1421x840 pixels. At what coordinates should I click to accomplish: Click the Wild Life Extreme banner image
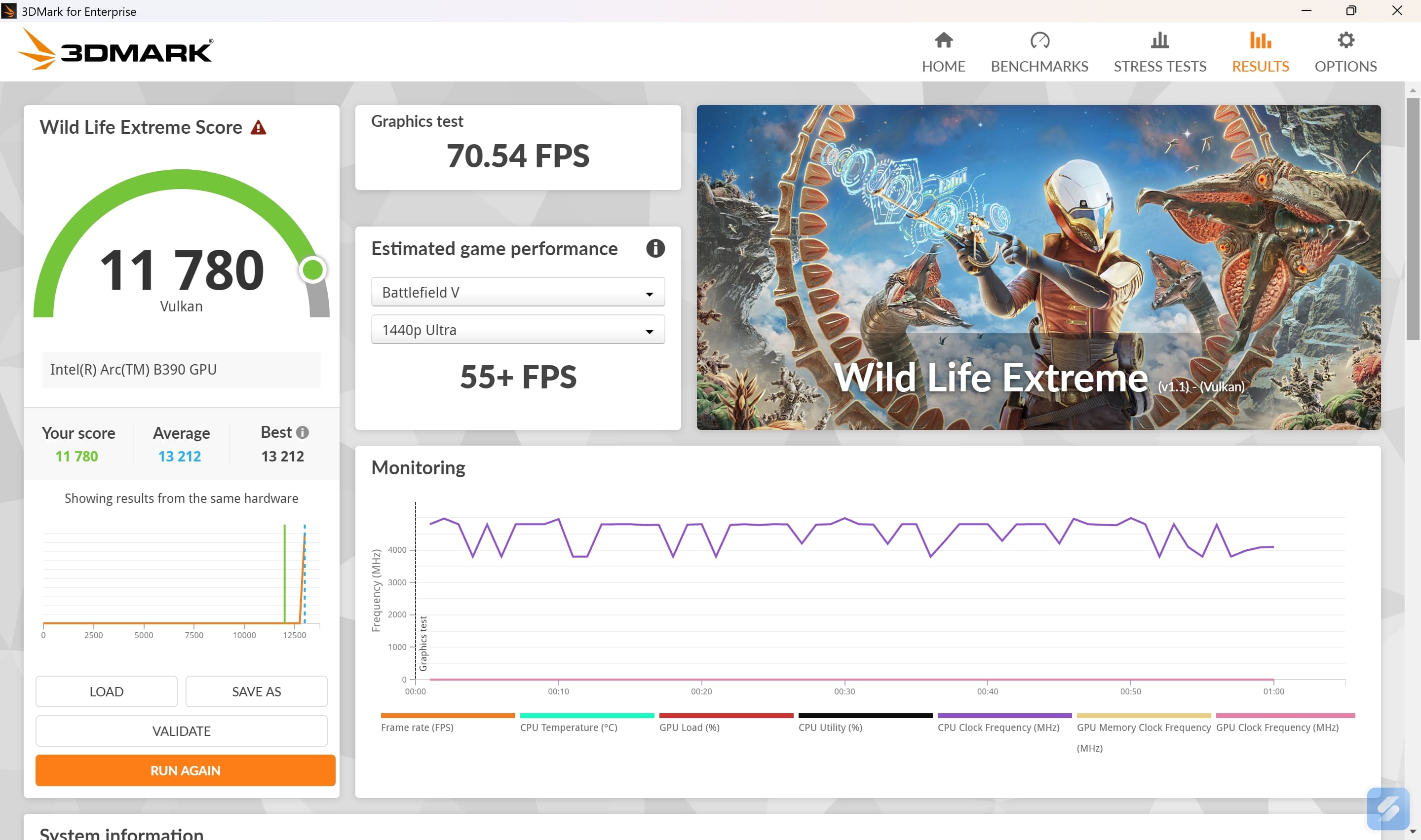1038,267
